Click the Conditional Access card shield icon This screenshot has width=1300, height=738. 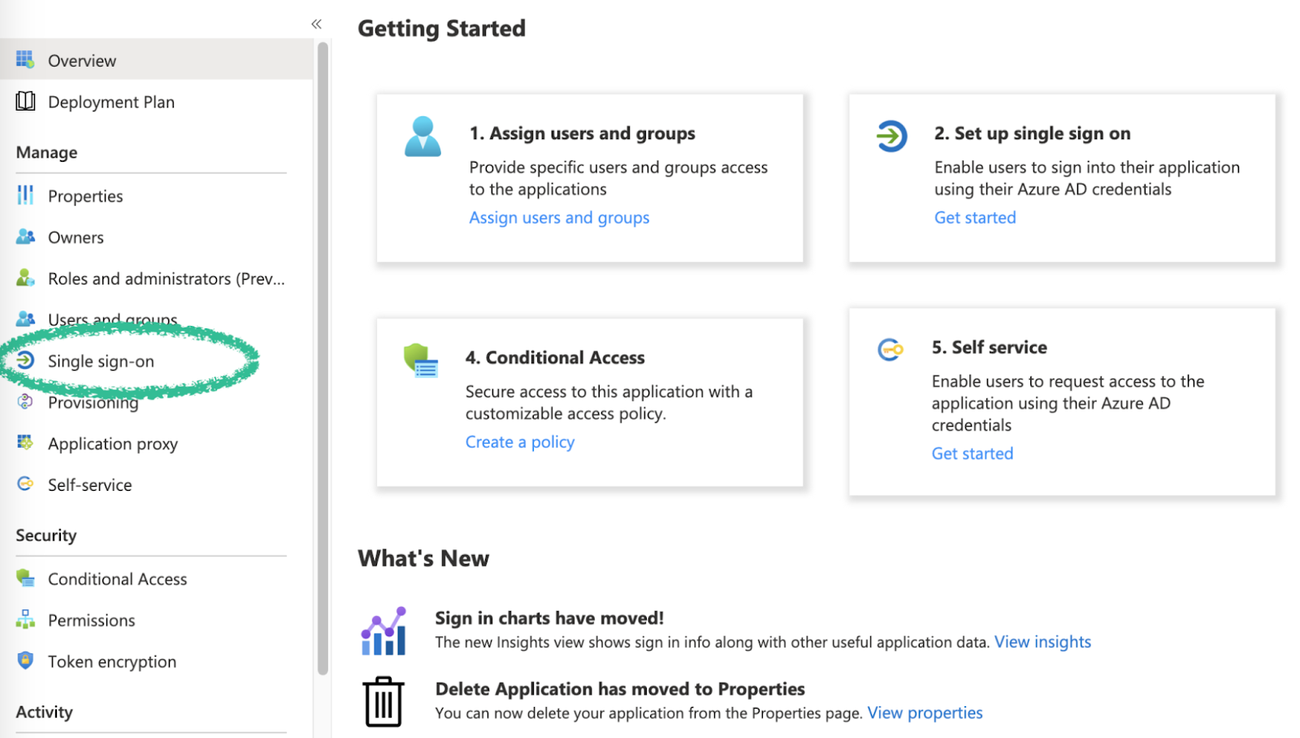421,361
